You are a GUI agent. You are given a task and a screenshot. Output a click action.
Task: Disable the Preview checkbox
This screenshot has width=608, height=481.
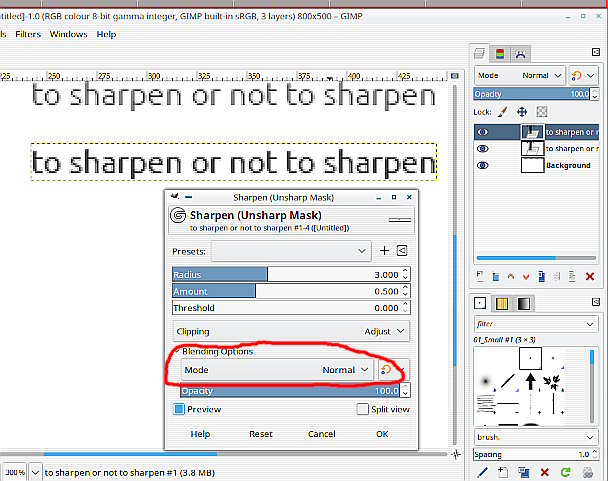[179, 409]
